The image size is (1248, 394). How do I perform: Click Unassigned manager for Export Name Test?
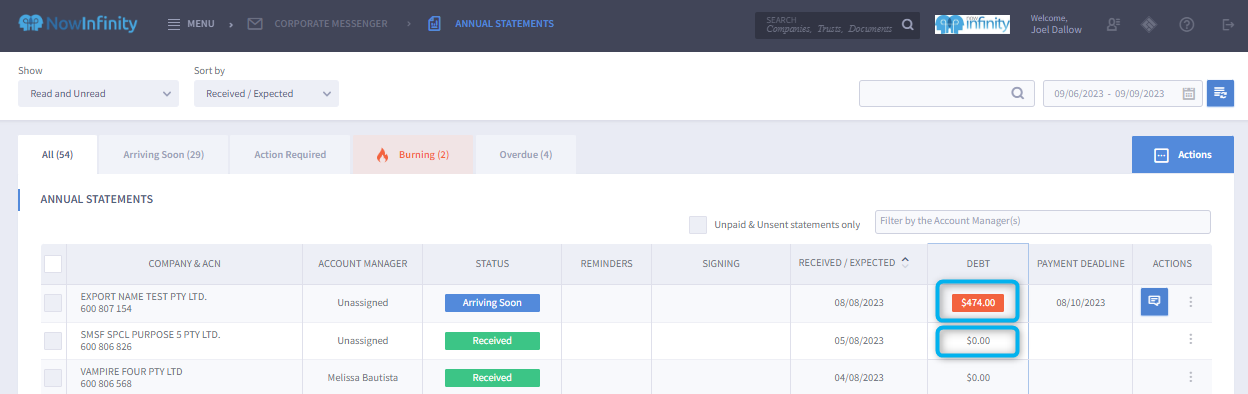pos(363,302)
